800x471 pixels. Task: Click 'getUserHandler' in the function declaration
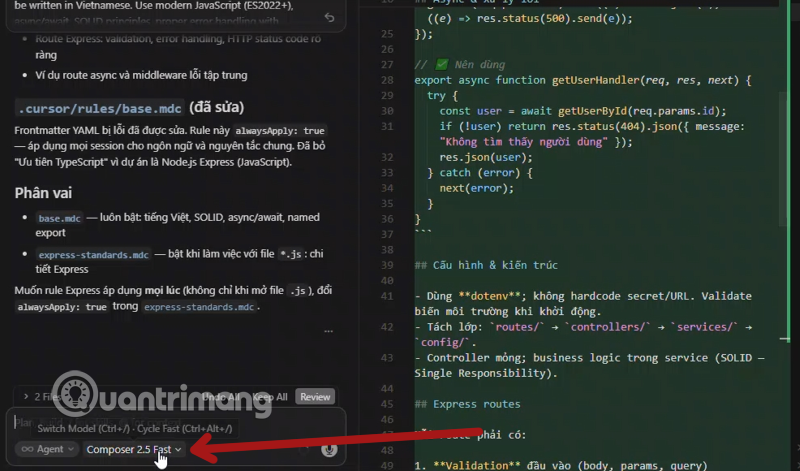(595, 80)
